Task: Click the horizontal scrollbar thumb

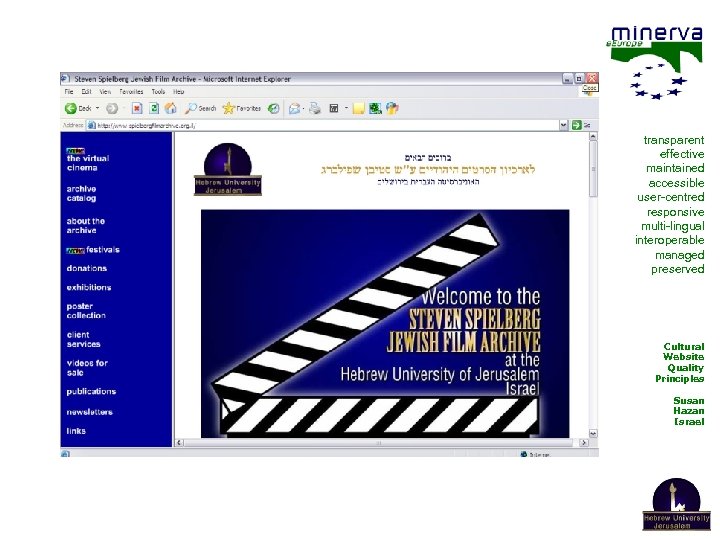Action: (x=378, y=443)
